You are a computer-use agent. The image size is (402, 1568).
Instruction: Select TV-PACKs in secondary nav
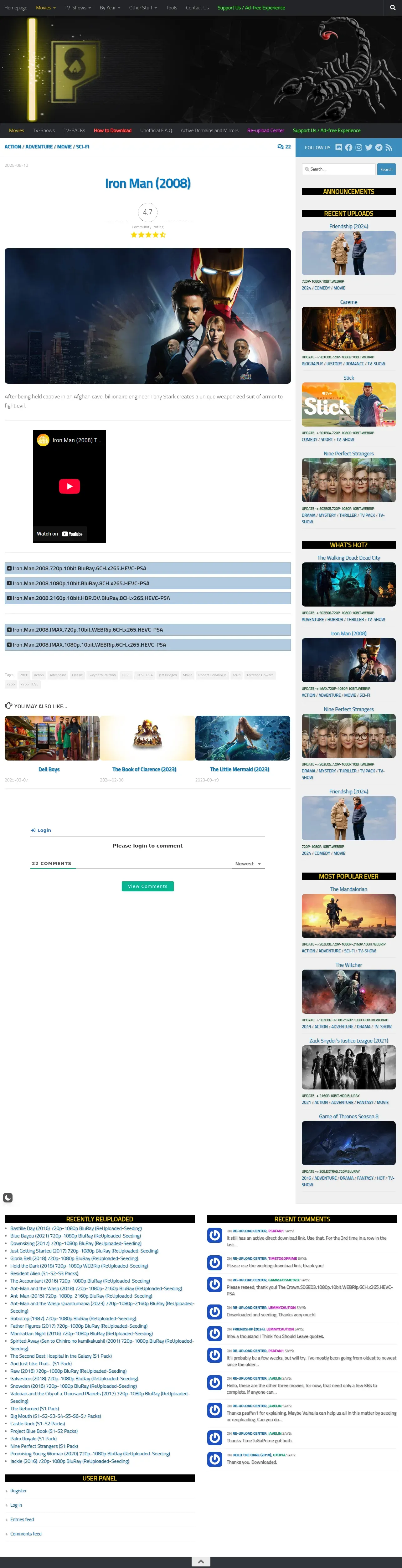pos(74,130)
